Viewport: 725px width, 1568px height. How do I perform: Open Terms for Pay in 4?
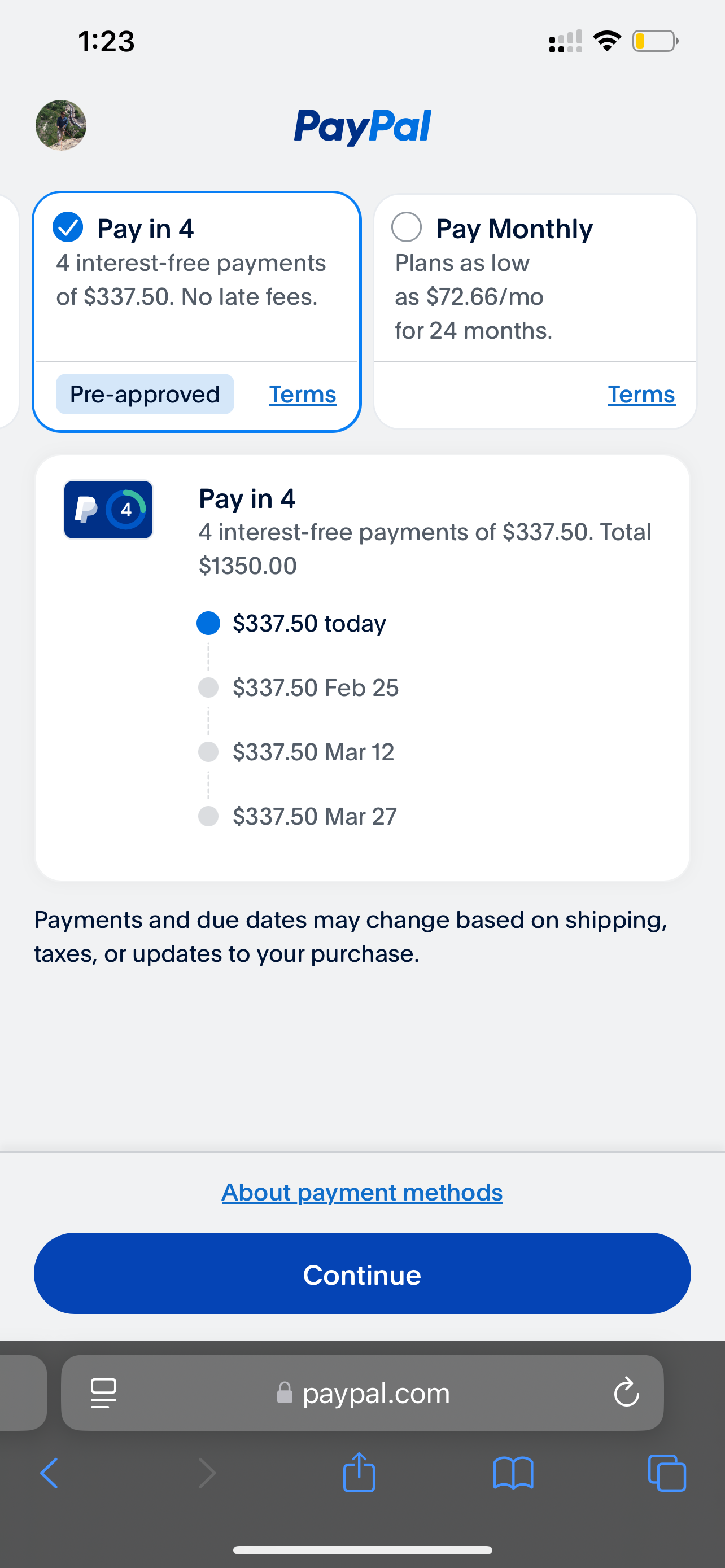click(303, 395)
